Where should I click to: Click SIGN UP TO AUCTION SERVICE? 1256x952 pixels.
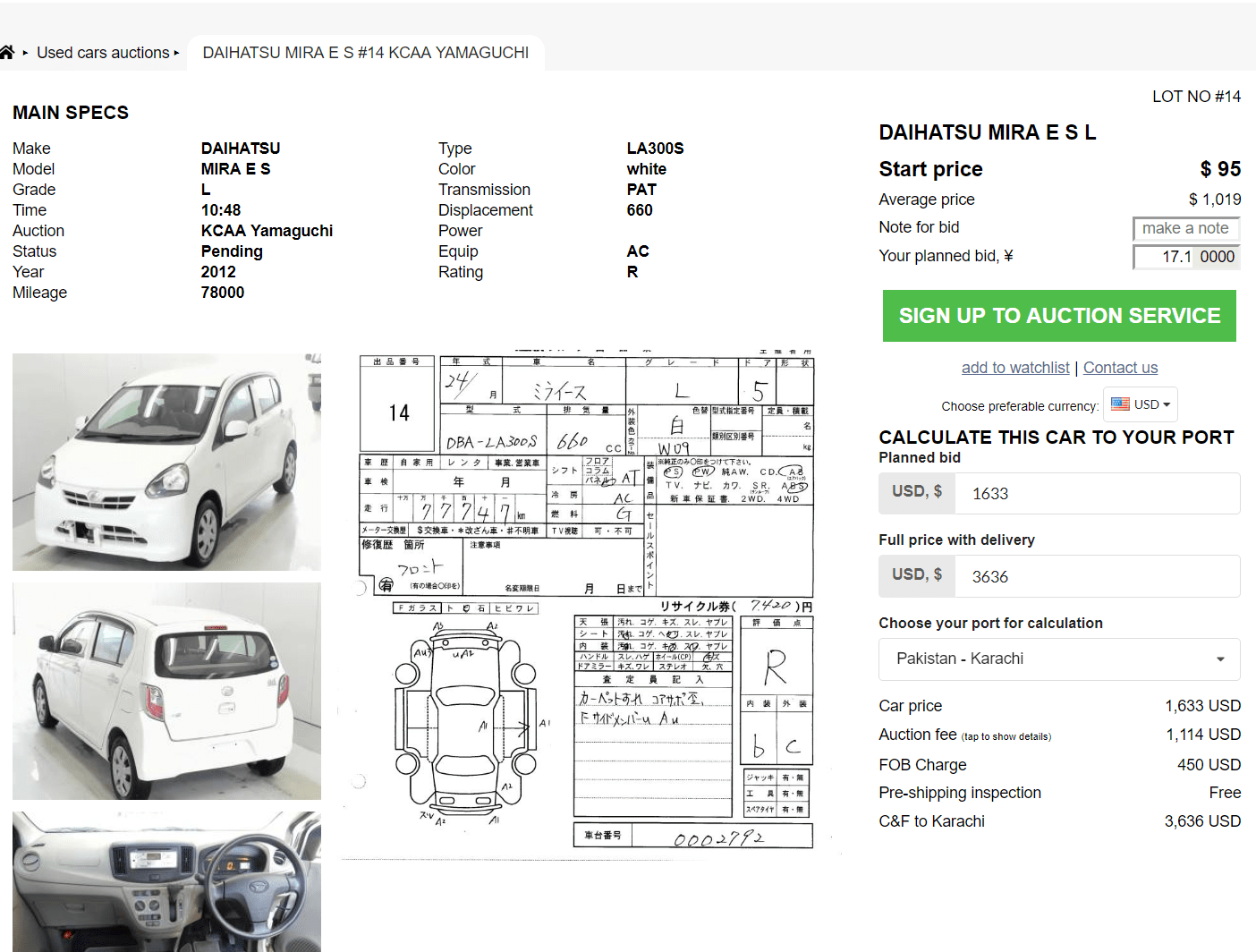1059,315
